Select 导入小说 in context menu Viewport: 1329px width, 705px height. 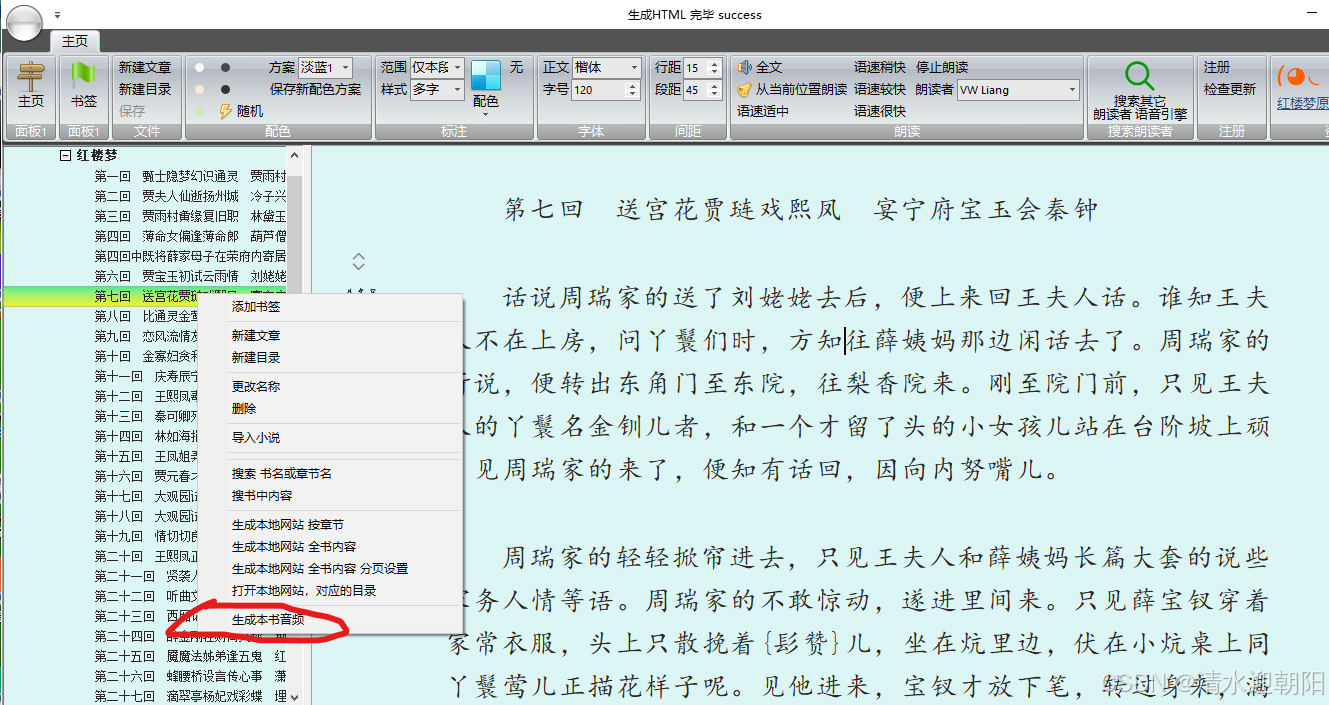256,438
